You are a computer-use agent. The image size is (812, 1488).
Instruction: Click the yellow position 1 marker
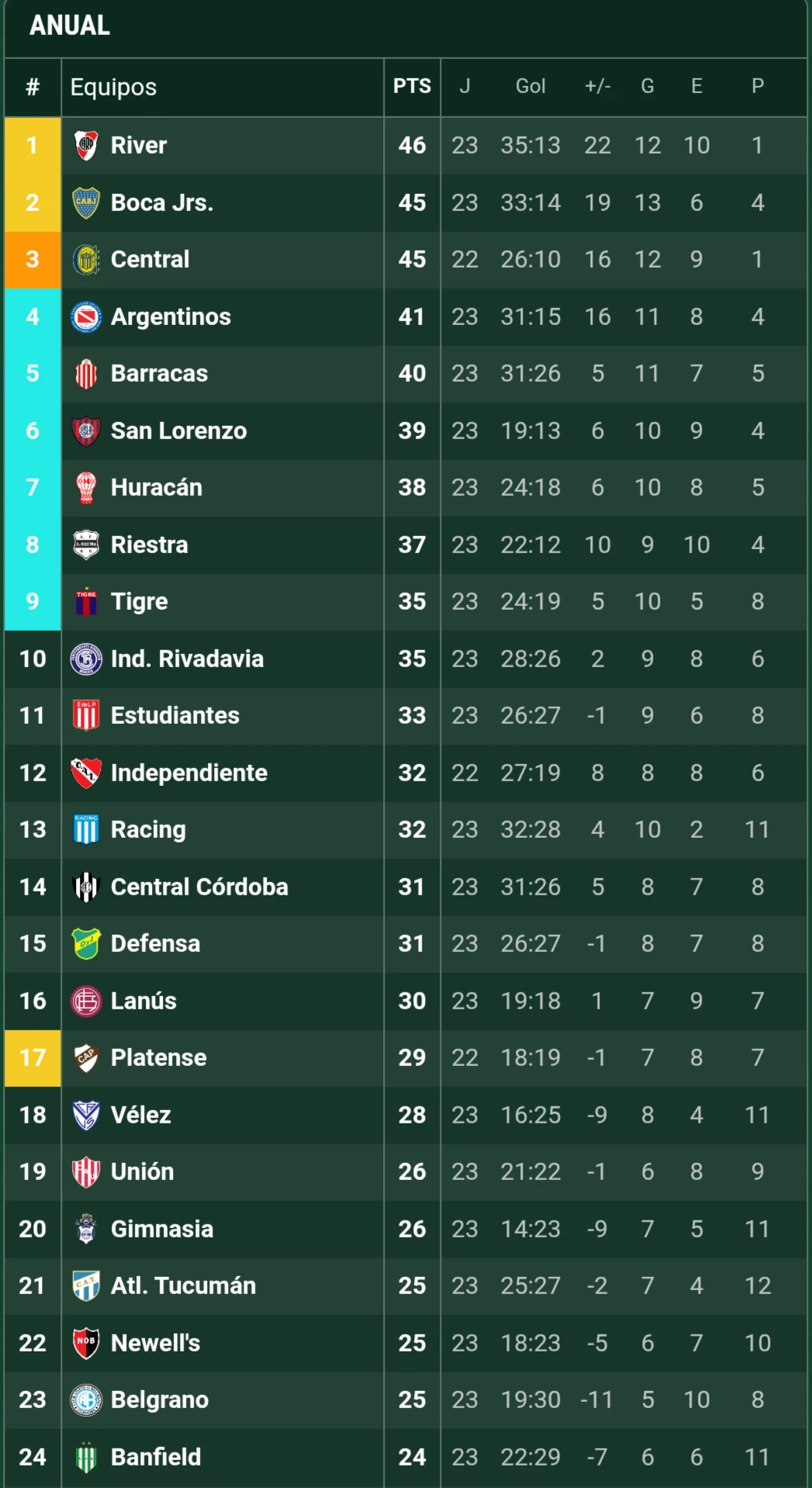[x=33, y=145]
